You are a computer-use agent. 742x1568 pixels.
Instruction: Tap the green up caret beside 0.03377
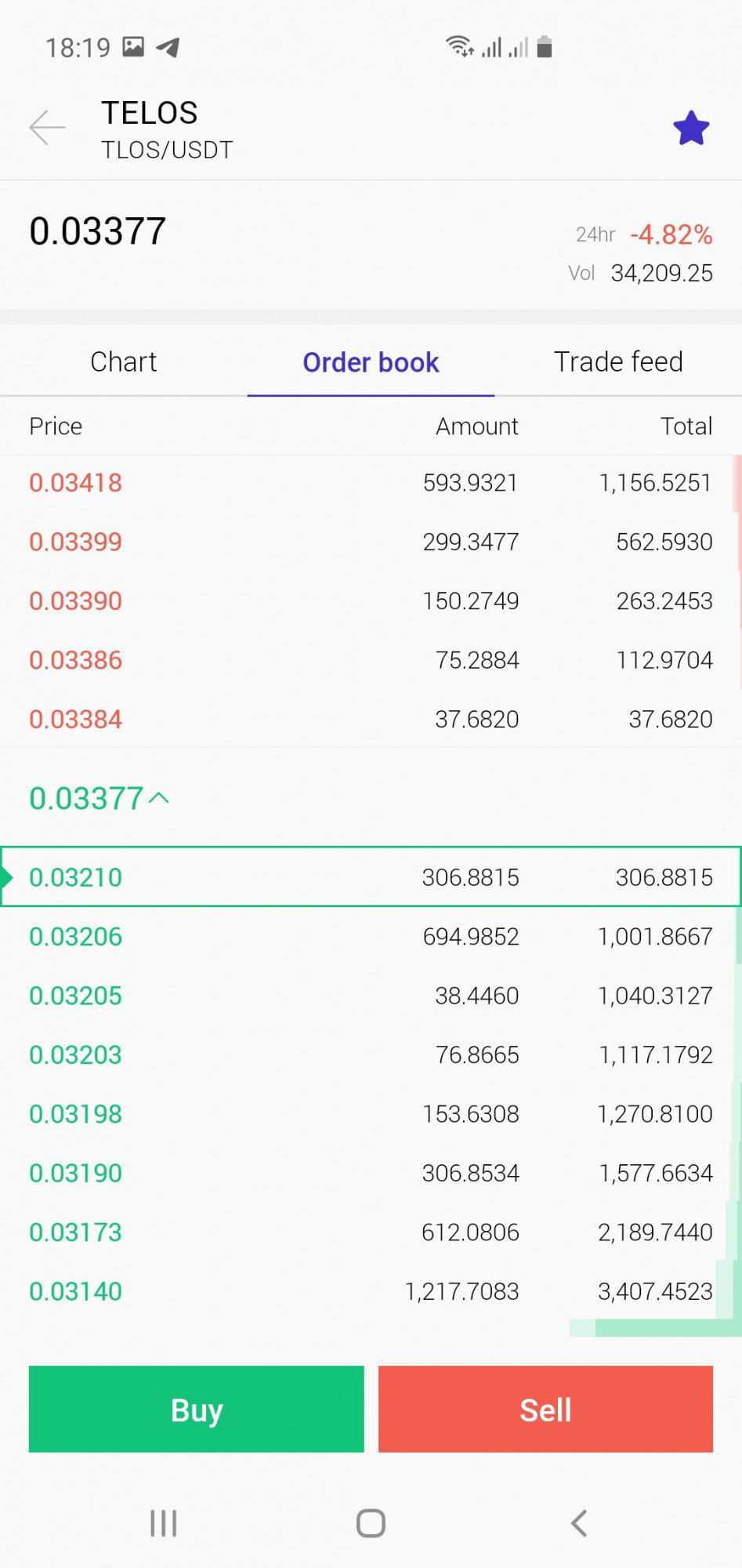coord(159,798)
